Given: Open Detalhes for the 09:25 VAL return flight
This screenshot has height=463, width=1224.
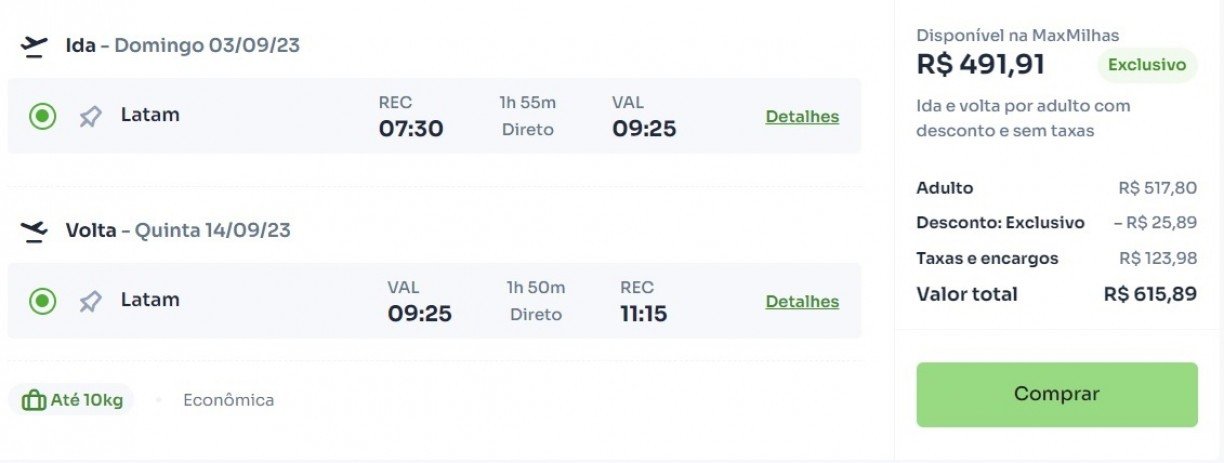Looking at the screenshot, I should point(802,301).
